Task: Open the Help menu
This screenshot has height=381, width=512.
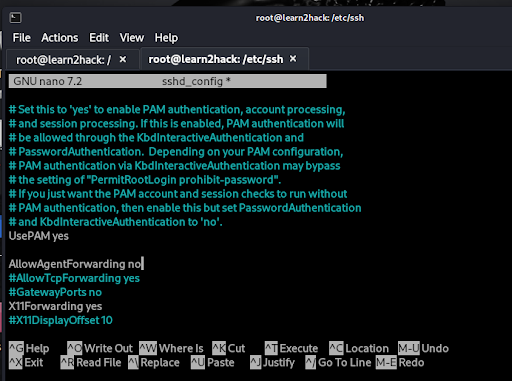Action: [x=166, y=38]
